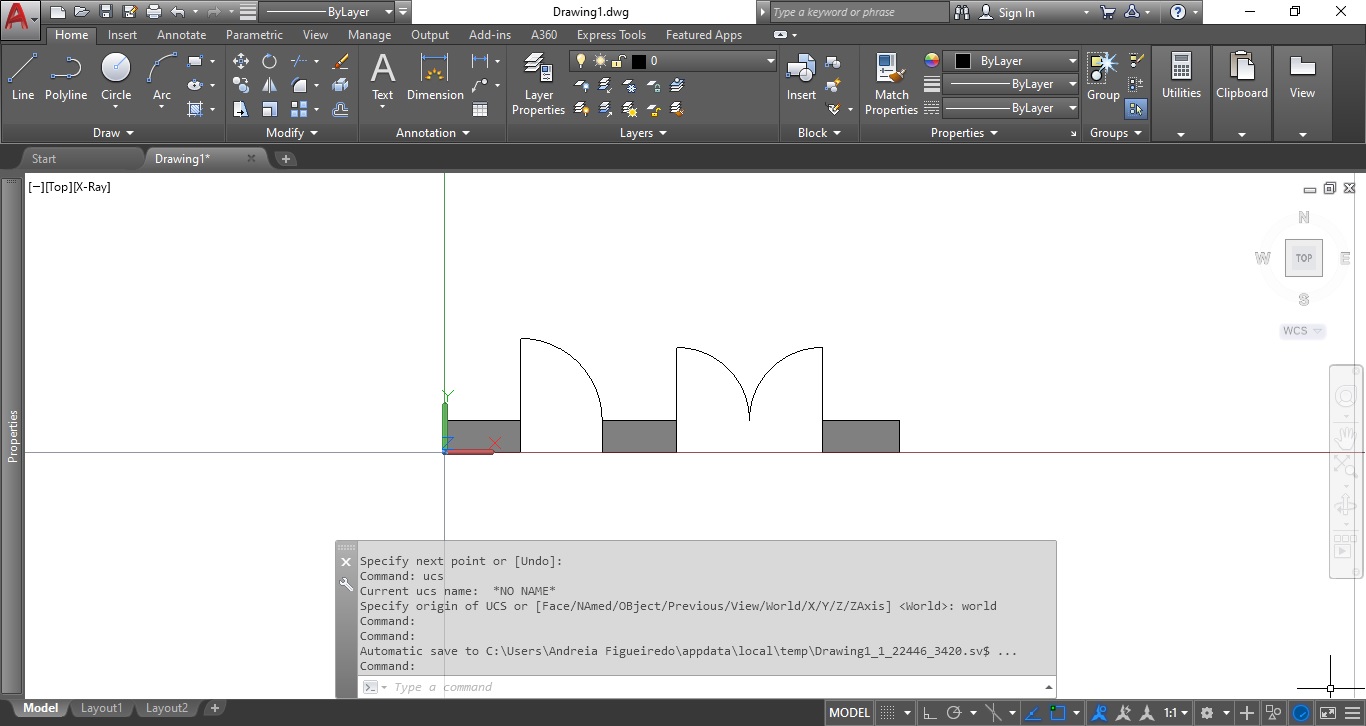The image size is (1366, 726).
Task: Click Sign In button
Action: (x=1007, y=12)
